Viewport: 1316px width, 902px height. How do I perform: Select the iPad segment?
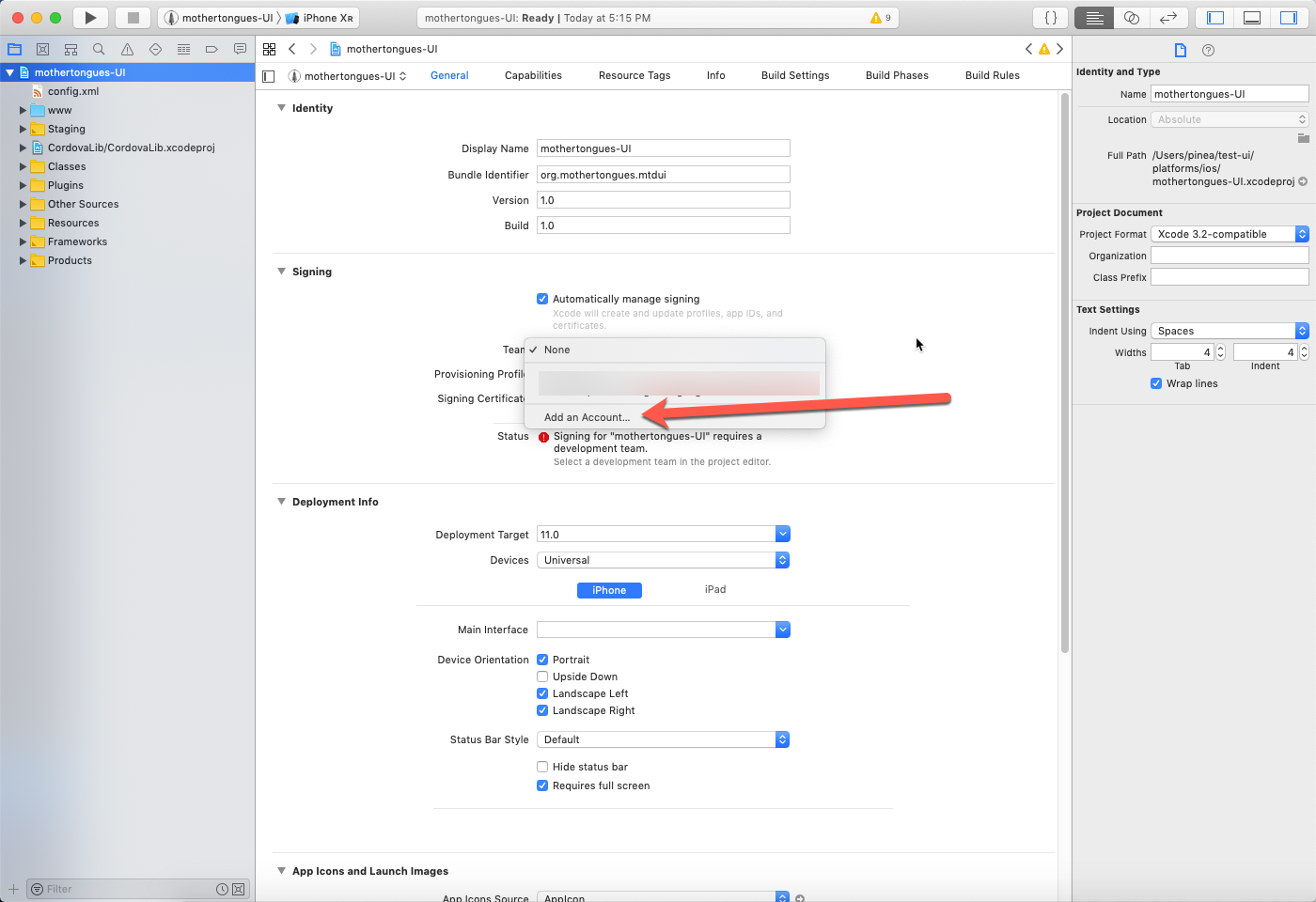715,590
